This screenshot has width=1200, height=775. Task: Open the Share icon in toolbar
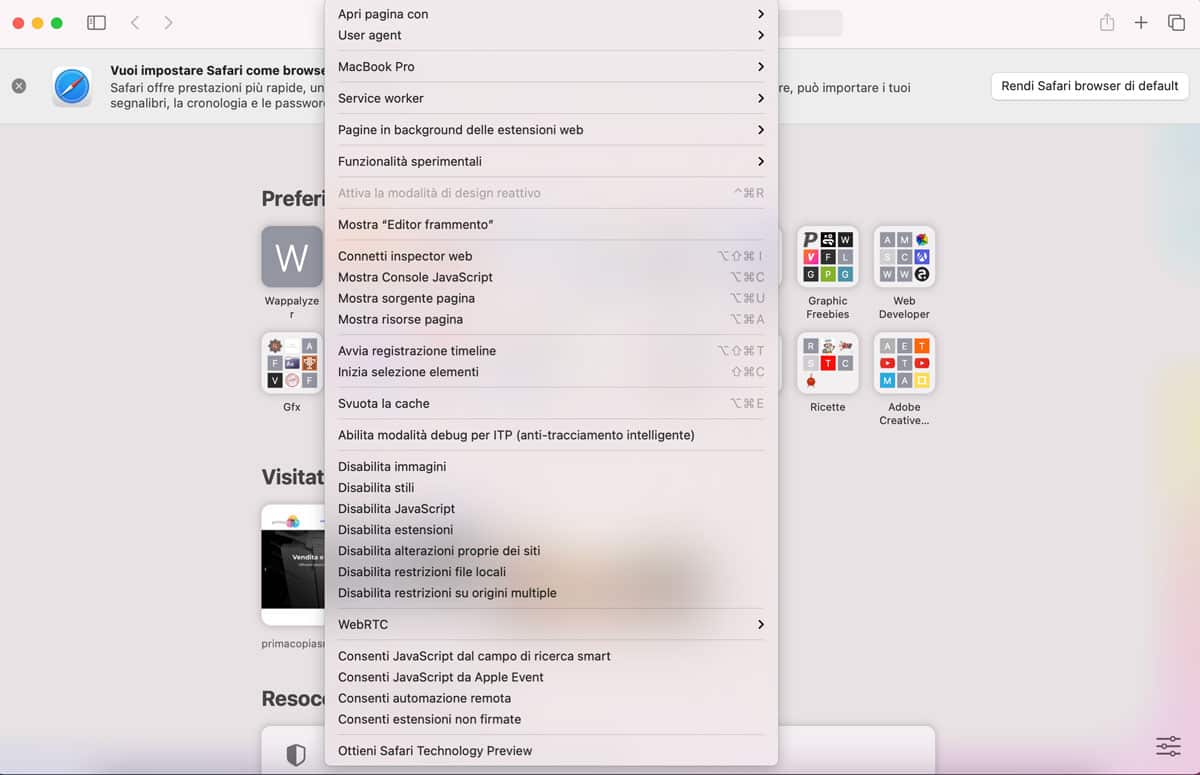coord(1107,22)
